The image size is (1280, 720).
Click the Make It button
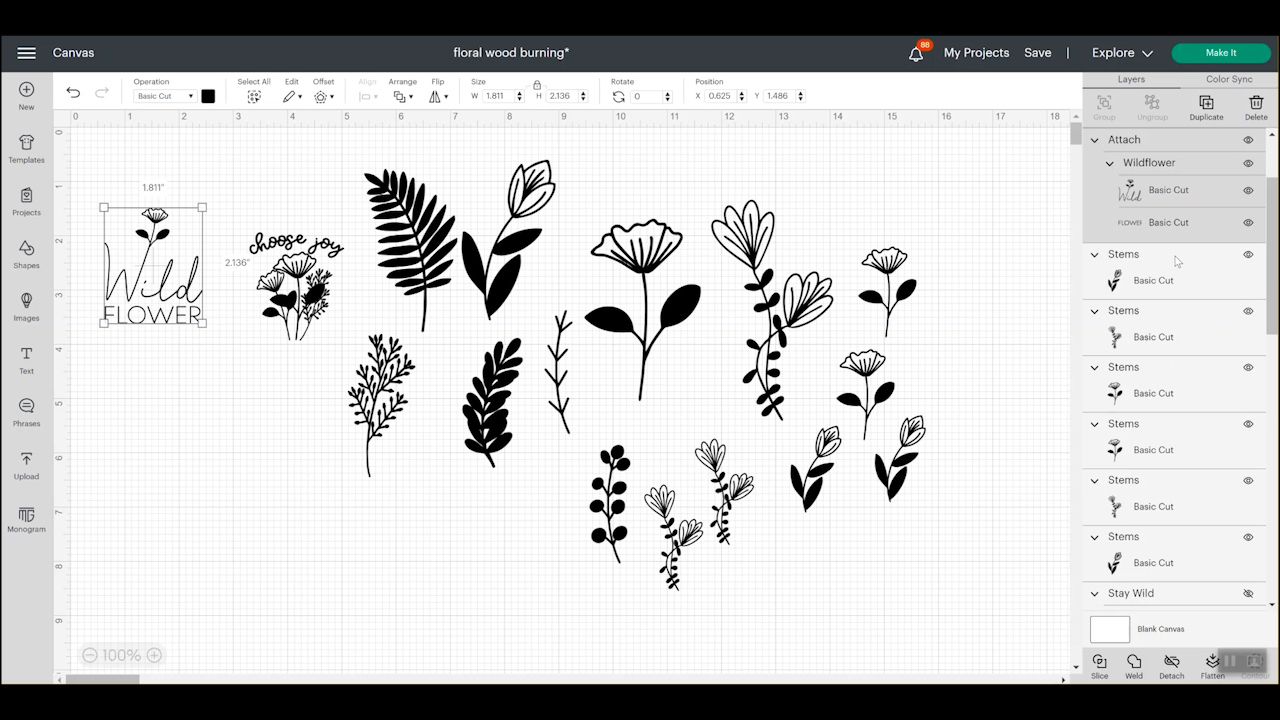1221,53
